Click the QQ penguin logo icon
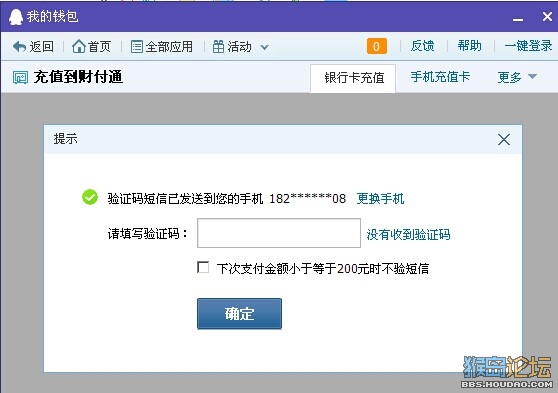The width and height of the screenshot is (558, 393). click(16, 17)
